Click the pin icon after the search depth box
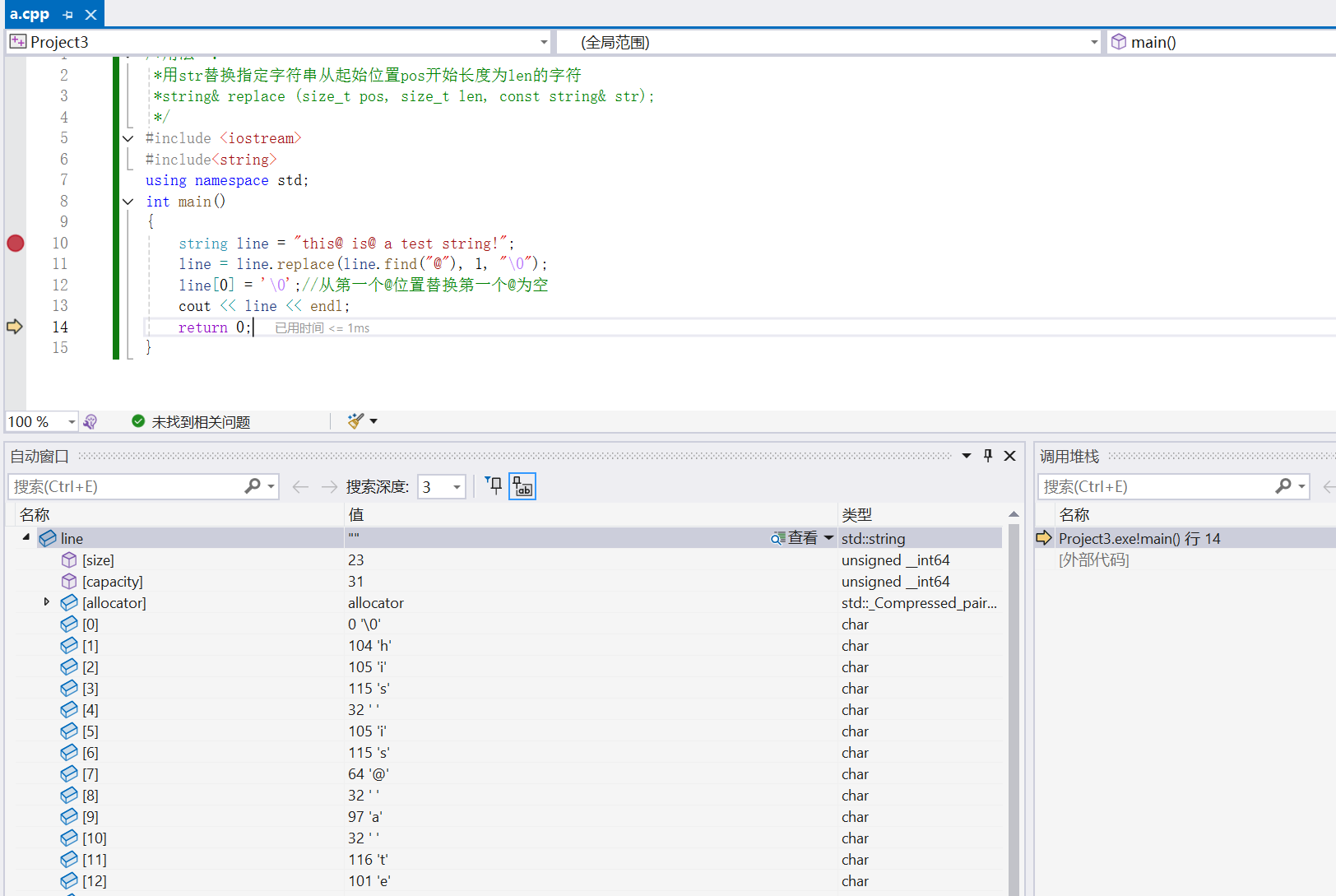 [494, 486]
